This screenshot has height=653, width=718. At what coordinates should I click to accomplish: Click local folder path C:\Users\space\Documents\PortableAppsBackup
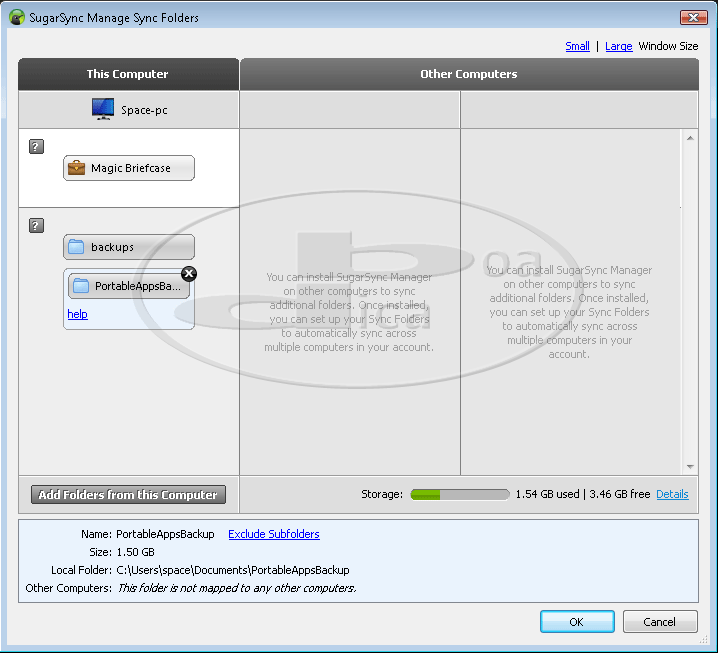(x=233, y=570)
